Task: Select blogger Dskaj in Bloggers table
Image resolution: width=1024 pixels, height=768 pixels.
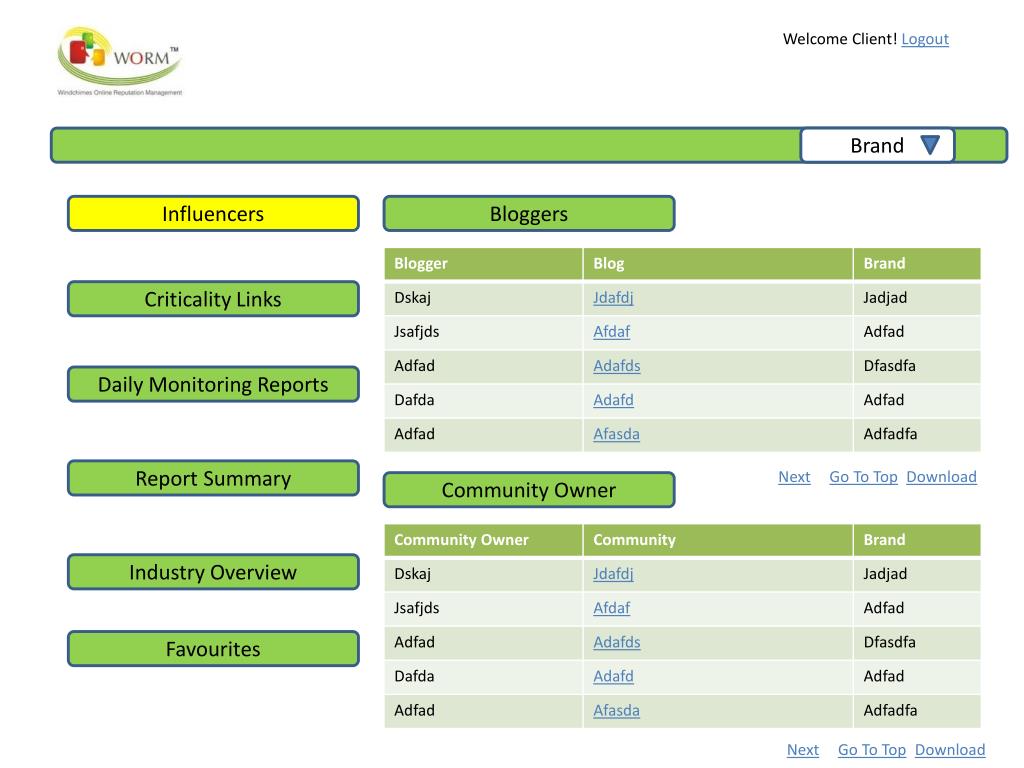Action: pos(412,298)
